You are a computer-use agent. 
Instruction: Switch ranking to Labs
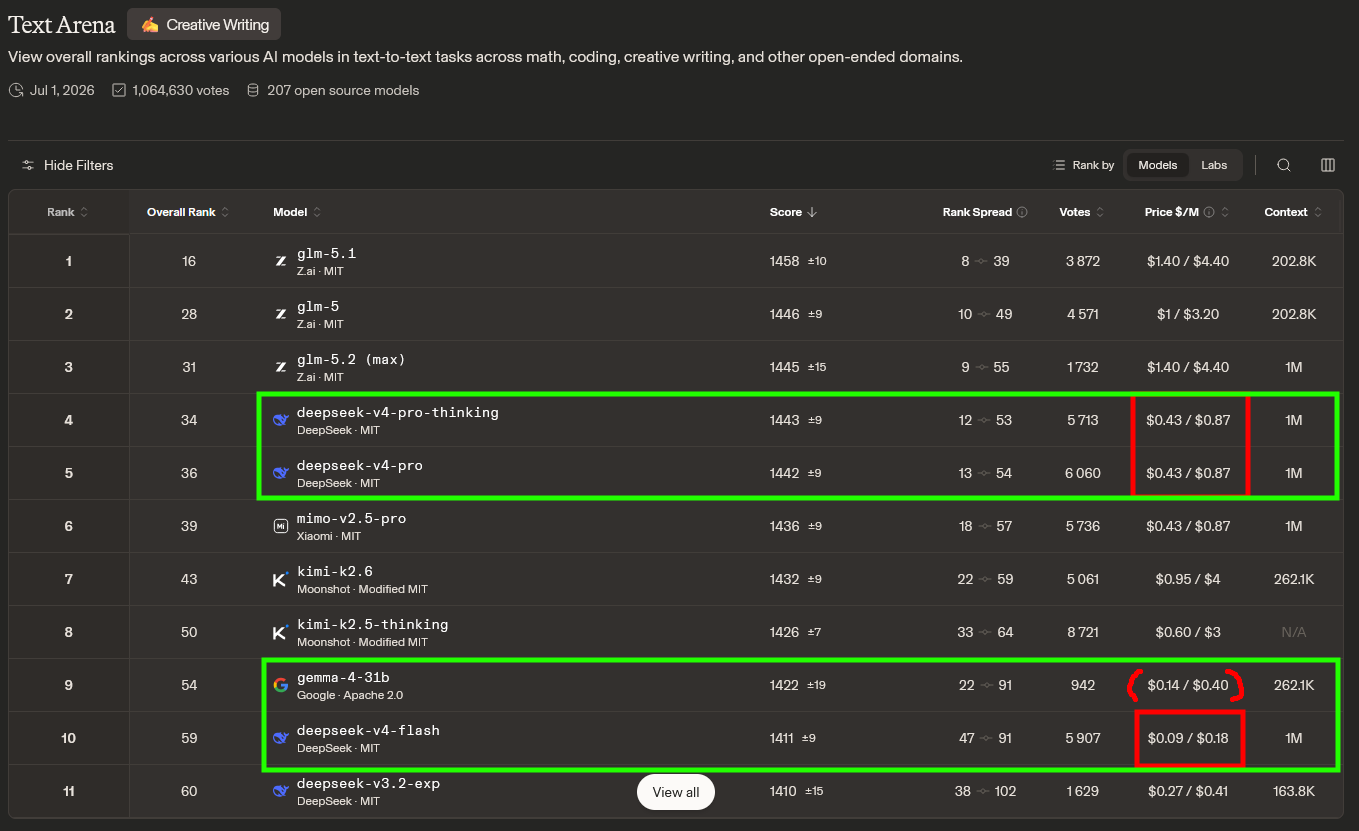pos(1214,165)
